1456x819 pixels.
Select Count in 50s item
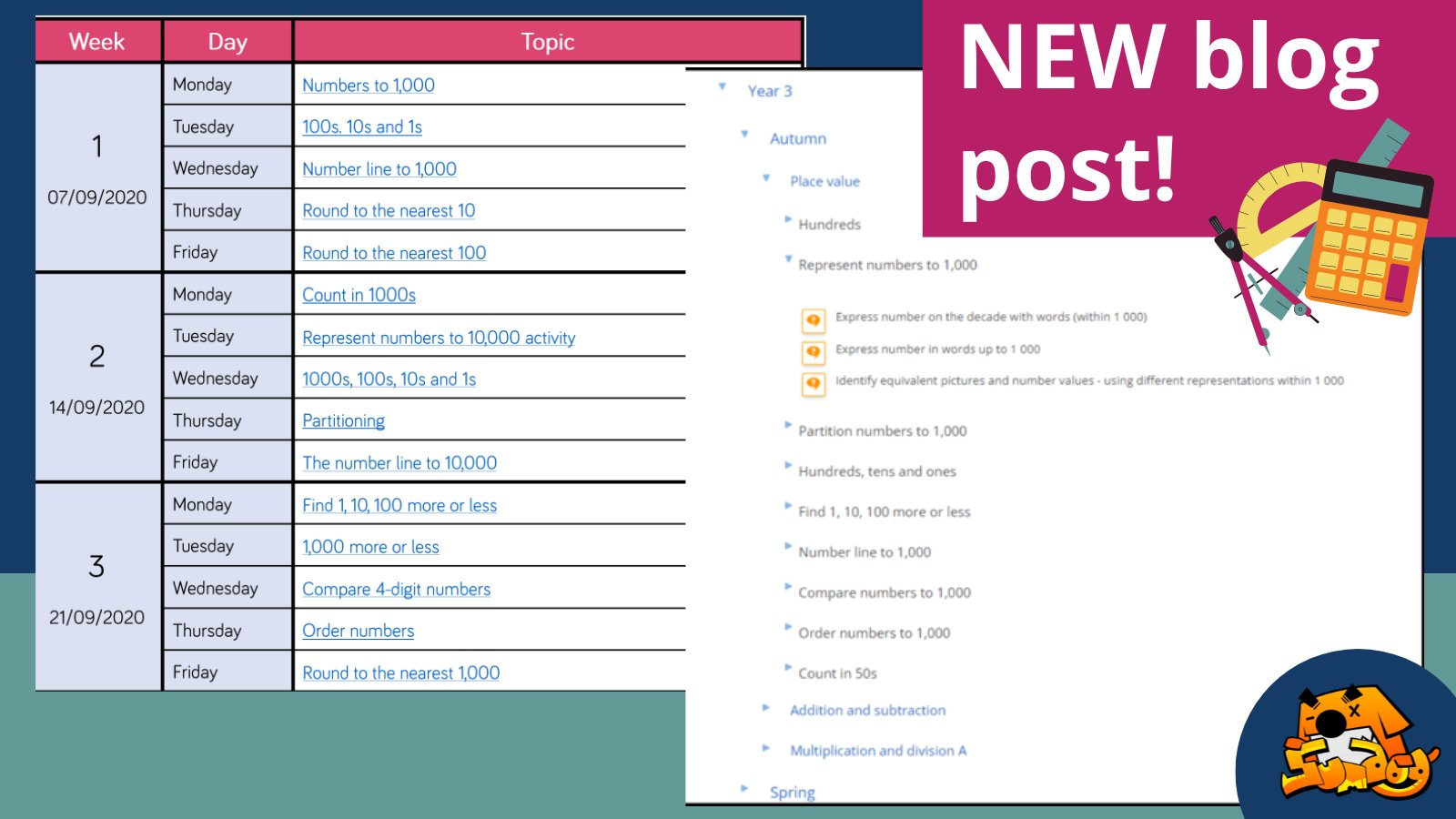(x=837, y=673)
